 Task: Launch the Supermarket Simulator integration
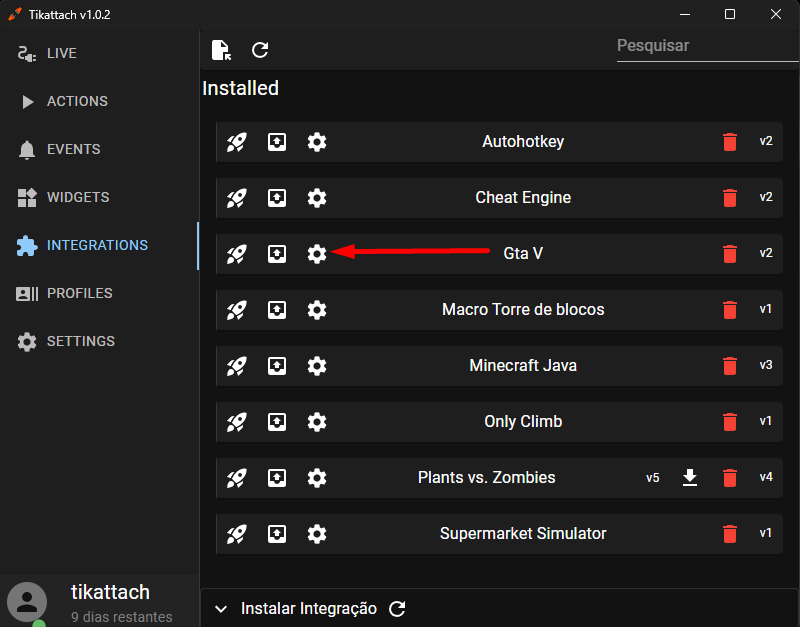[x=237, y=535]
